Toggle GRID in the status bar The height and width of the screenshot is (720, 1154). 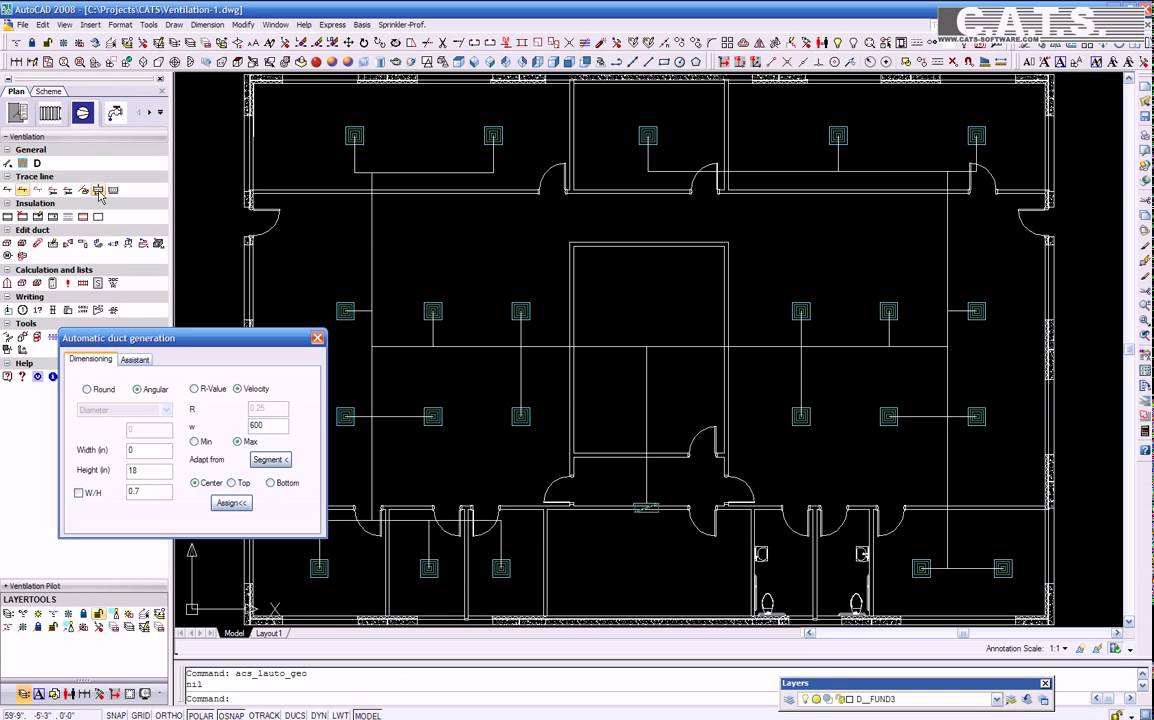pos(141,715)
